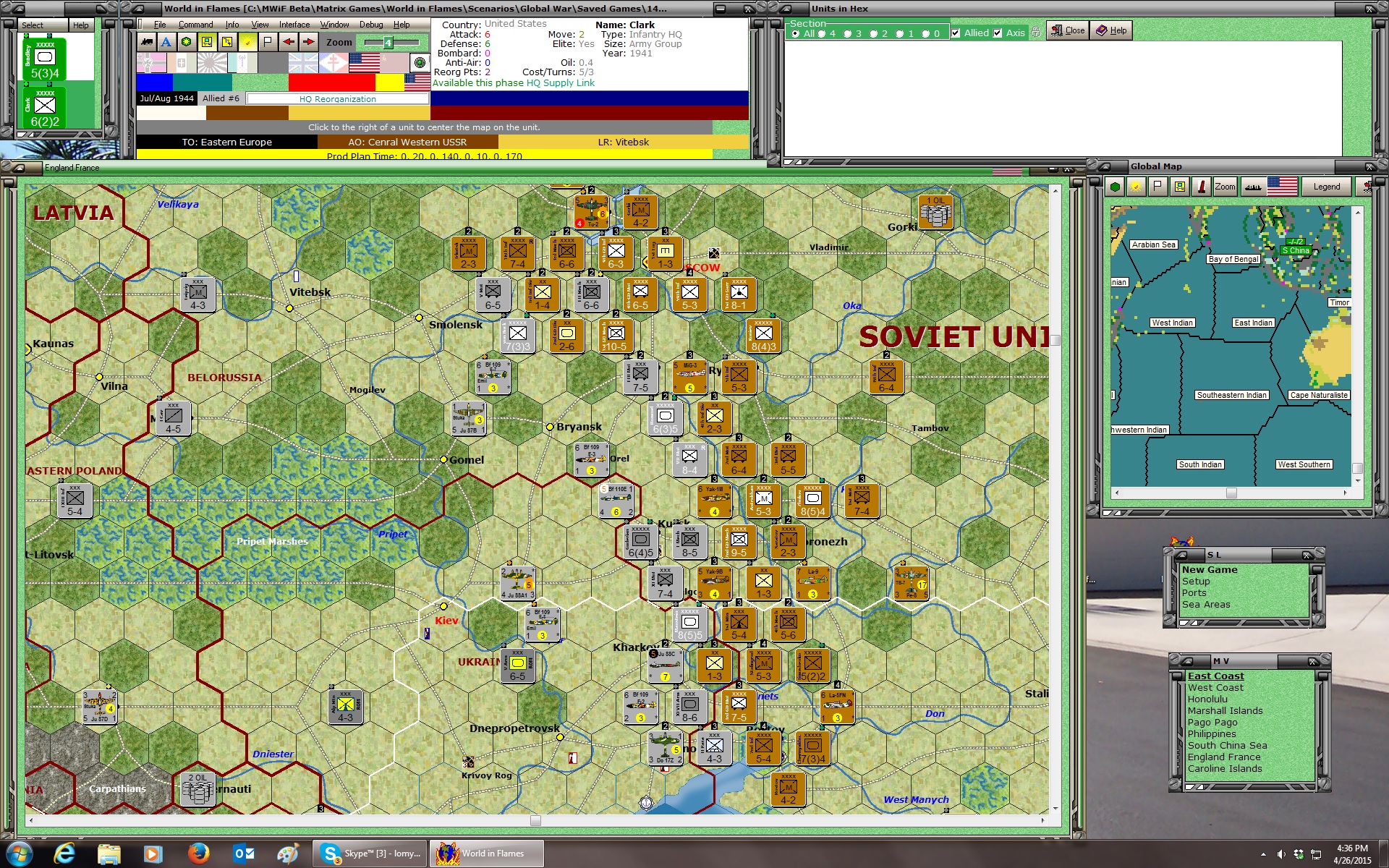Click the green hexagon toolbar icon
This screenshot has width=1389, height=868.
(x=187, y=42)
